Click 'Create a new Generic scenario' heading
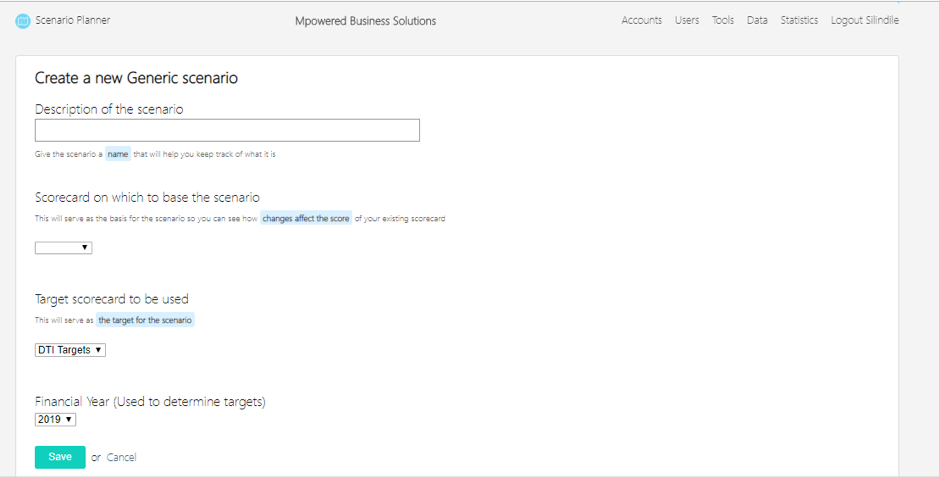939x477 pixels. [136, 78]
